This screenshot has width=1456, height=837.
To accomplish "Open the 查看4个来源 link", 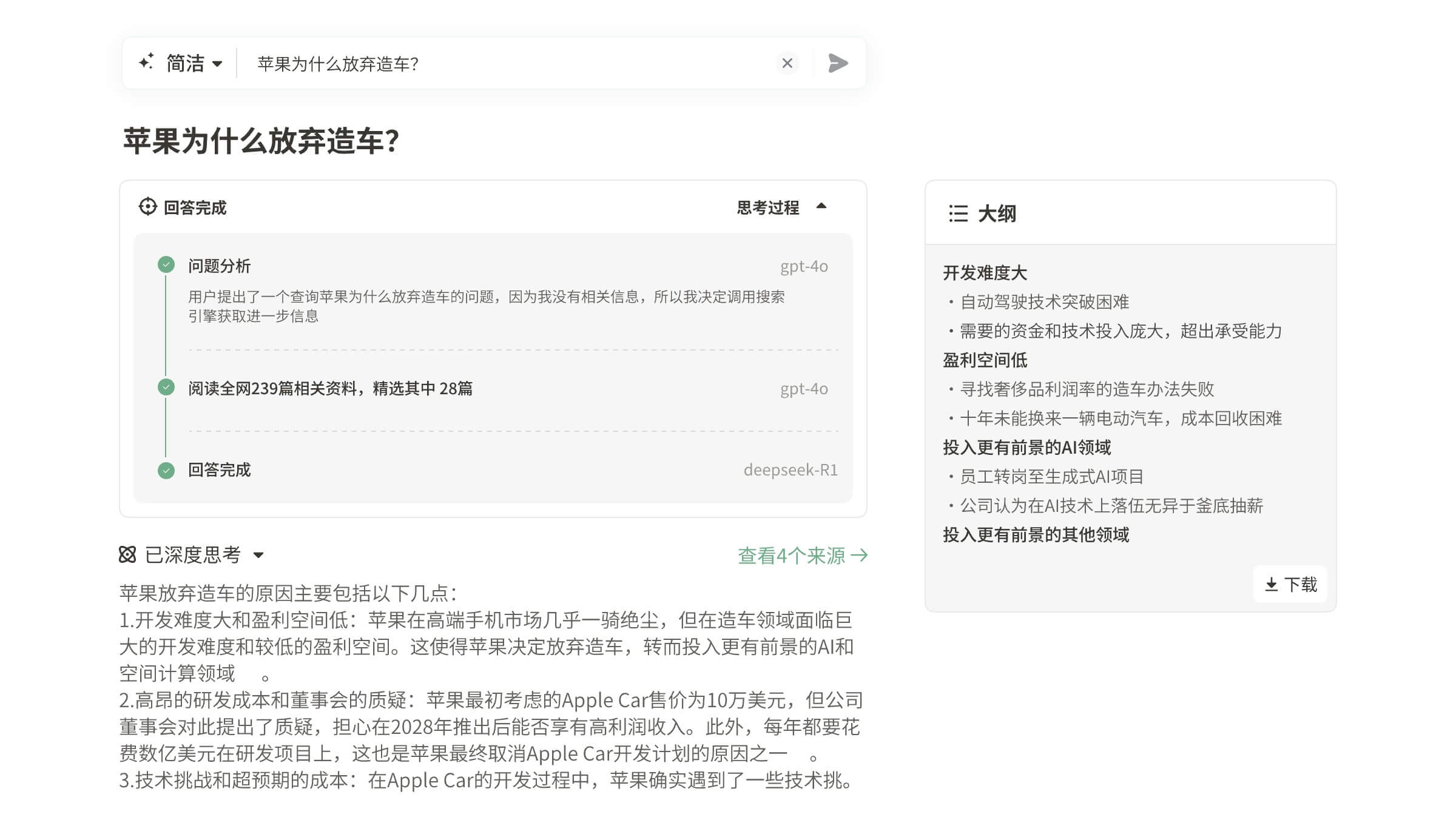I will (x=803, y=556).
